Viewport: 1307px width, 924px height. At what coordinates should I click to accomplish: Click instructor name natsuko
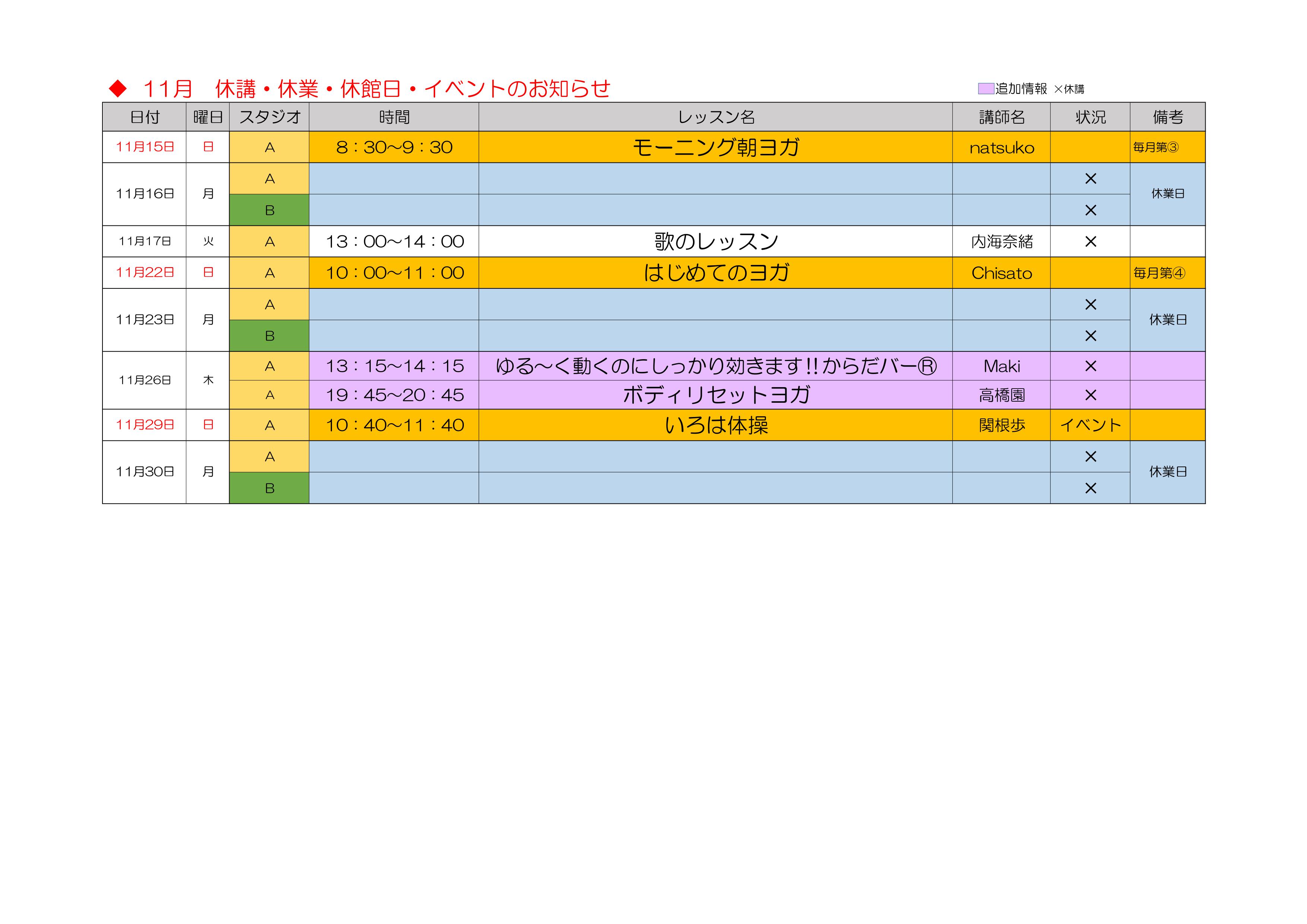click(x=1001, y=148)
